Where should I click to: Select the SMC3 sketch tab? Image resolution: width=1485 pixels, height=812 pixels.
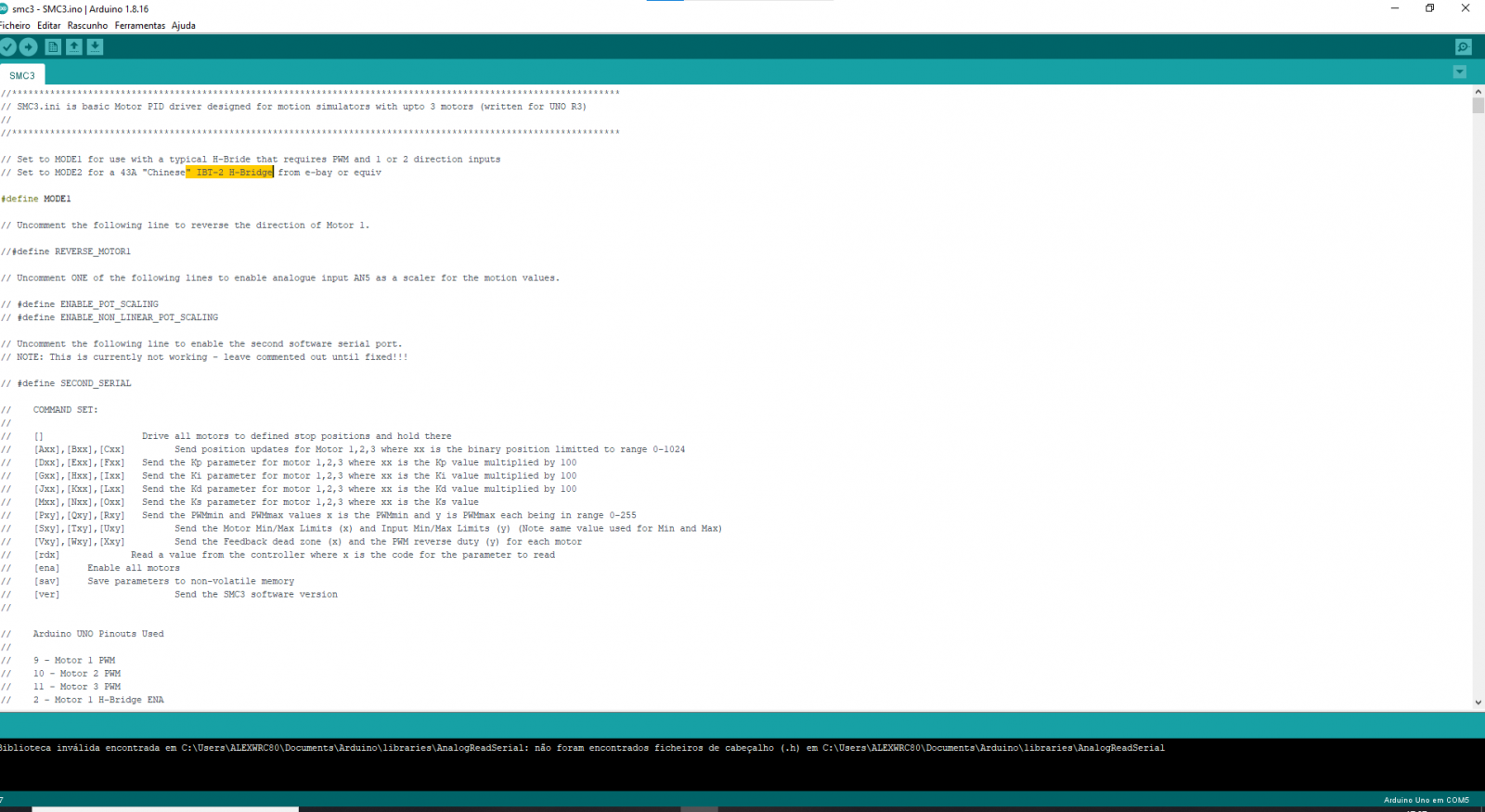pyautogui.click(x=22, y=75)
